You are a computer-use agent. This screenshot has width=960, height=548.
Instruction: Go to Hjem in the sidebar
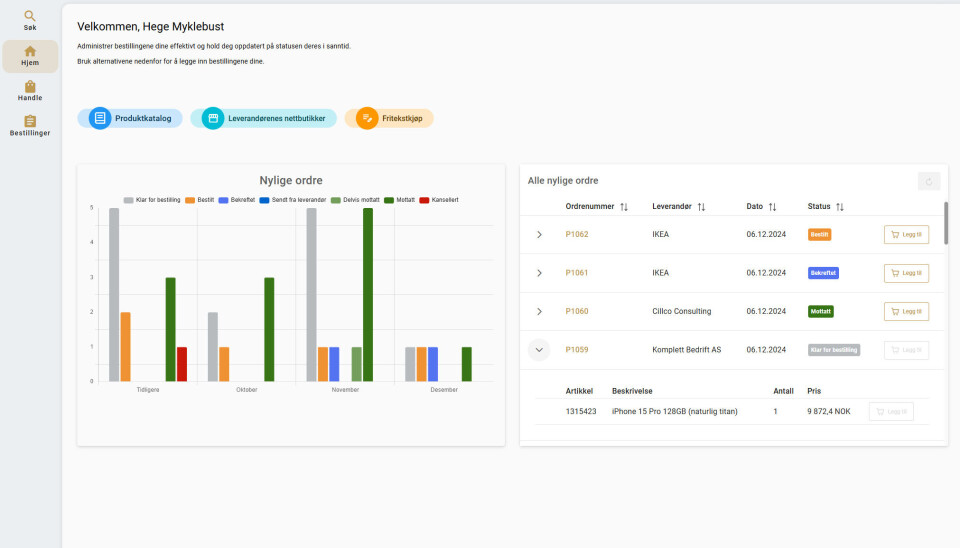tap(30, 56)
